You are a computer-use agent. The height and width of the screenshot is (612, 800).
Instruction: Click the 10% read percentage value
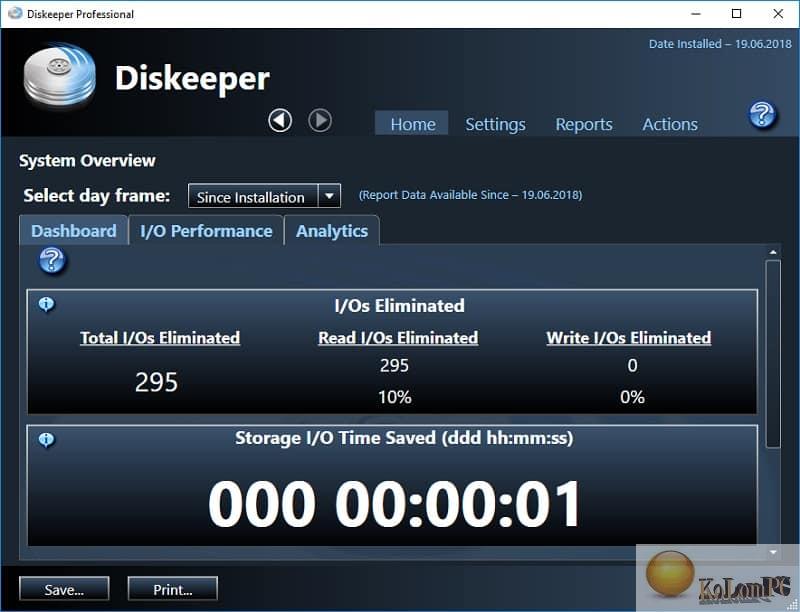click(x=394, y=397)
